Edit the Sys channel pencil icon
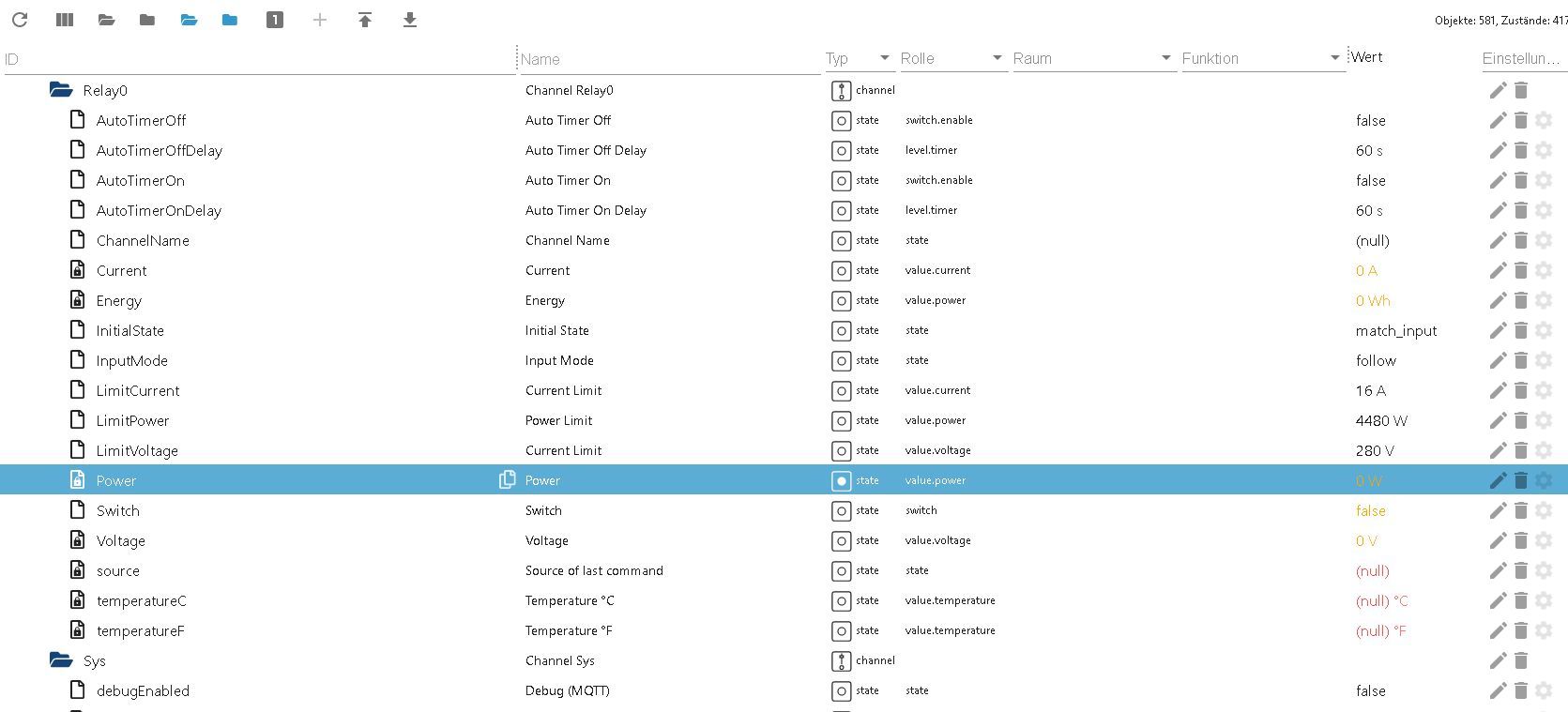 (1498, 660)
